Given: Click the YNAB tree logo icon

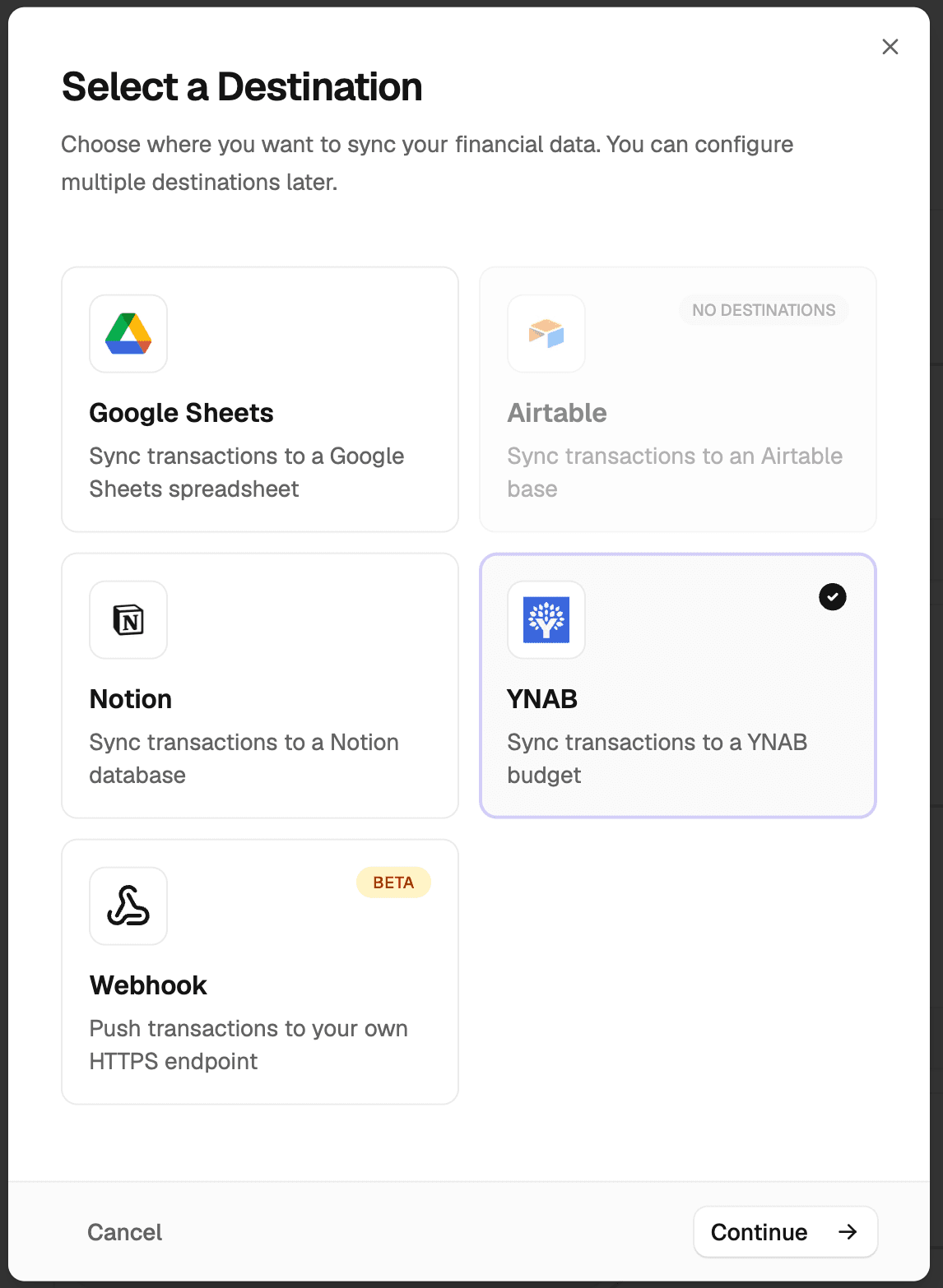Looking at the screenshot, I should click(x=546, y=620).
